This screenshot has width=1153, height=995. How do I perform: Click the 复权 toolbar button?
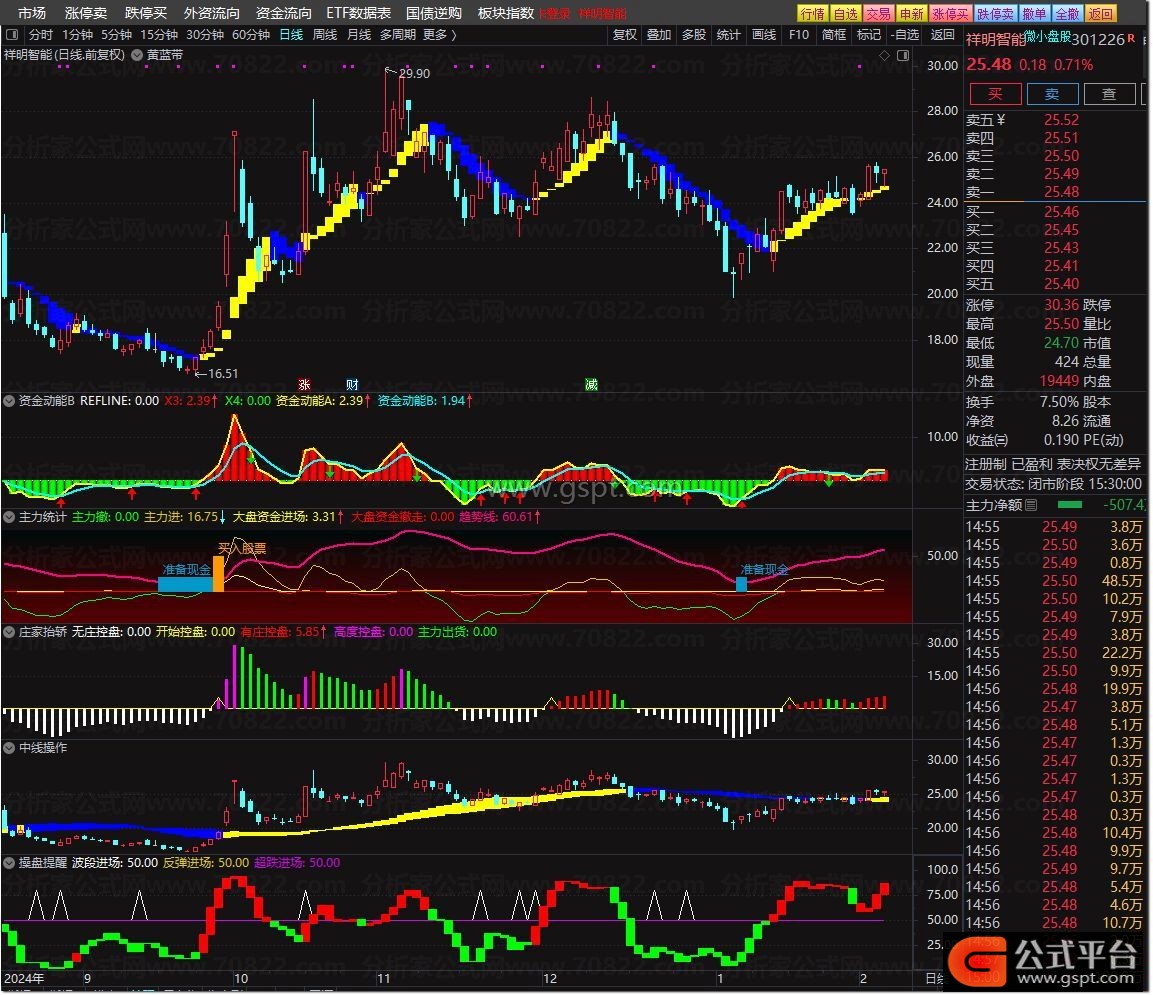coord(625,35)
